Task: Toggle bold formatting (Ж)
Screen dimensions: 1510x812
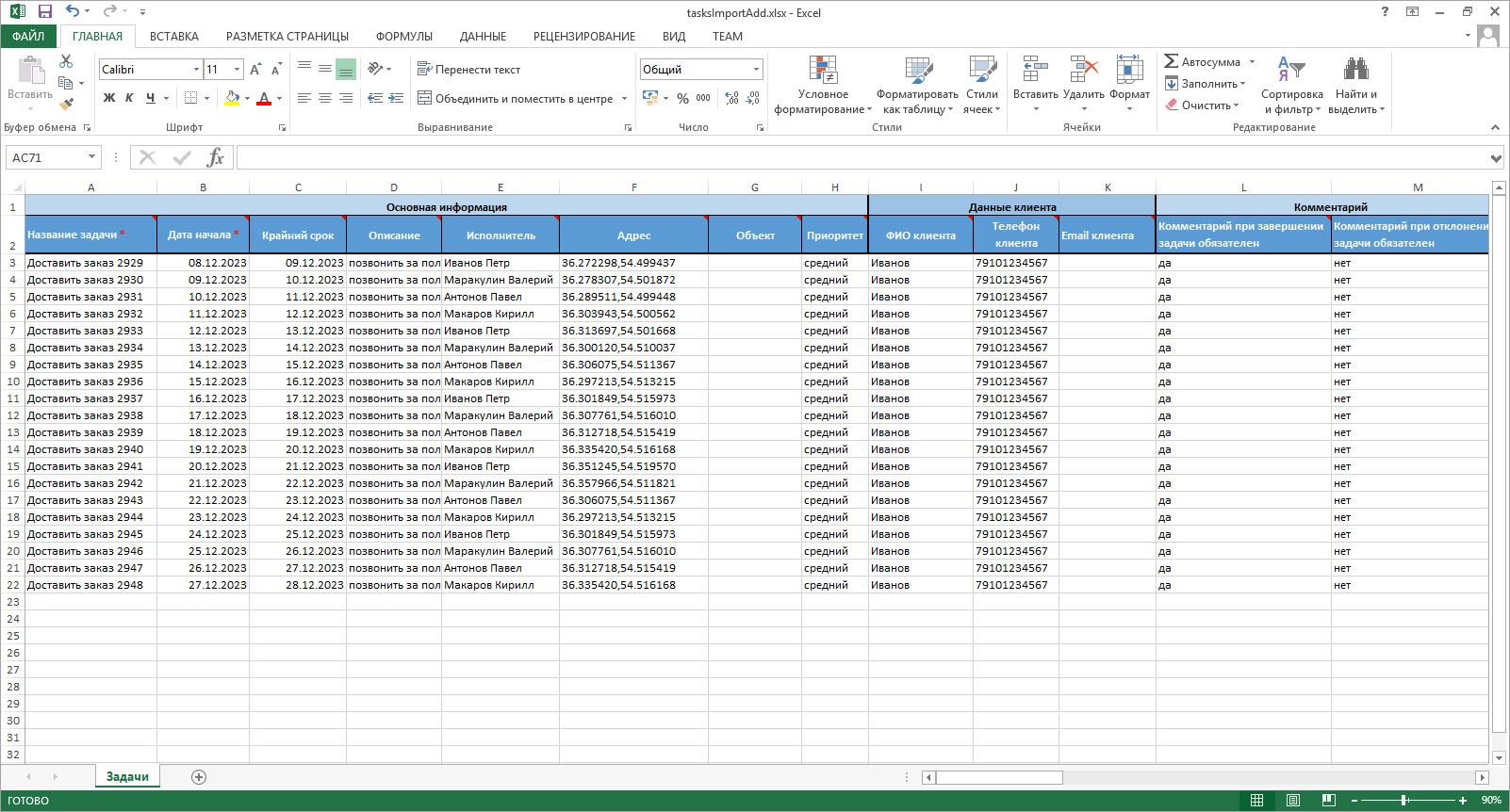Action: click(109, 98)
